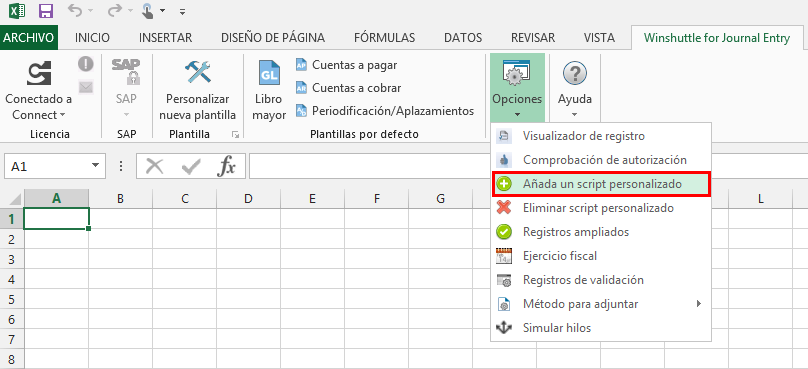Choose Añada un script personalizado
The height and width of the screenshot is (369, 808).
pos(601,184)
